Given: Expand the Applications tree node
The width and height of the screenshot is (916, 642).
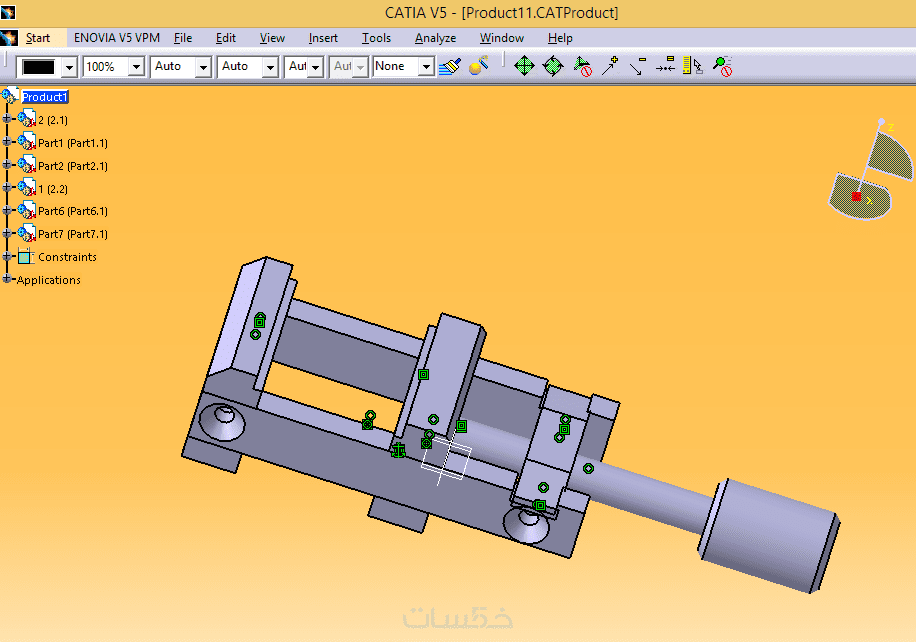Looking at the screenshot, I should coord(7,279).
